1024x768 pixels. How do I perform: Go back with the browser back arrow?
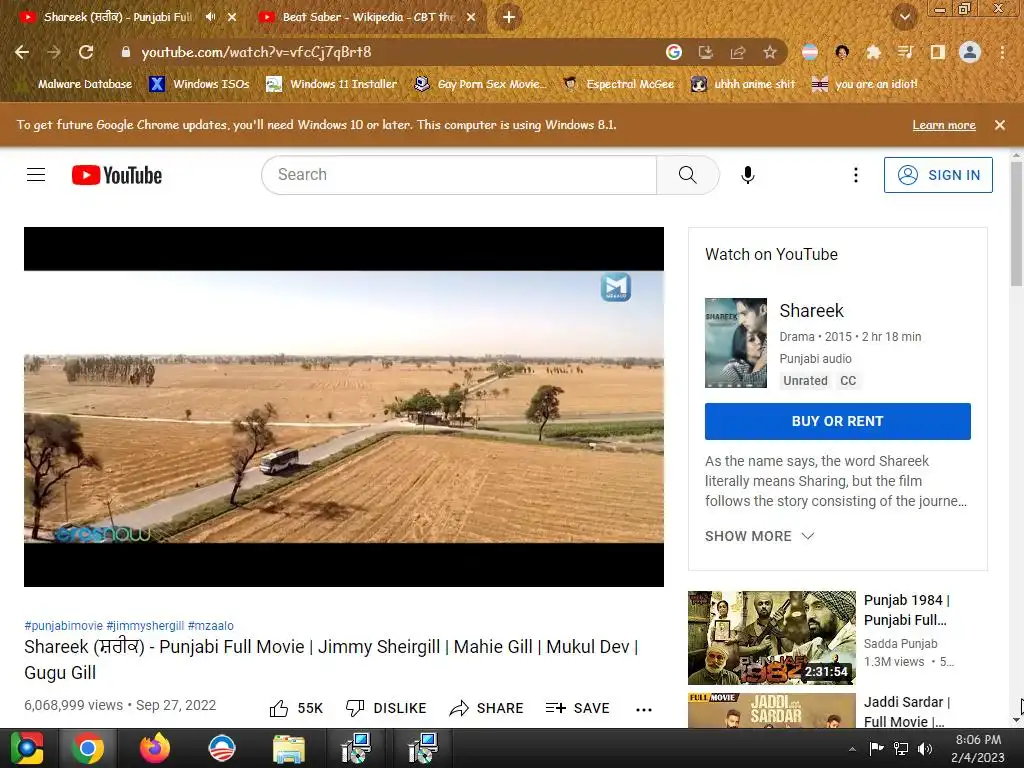(22, 52)
